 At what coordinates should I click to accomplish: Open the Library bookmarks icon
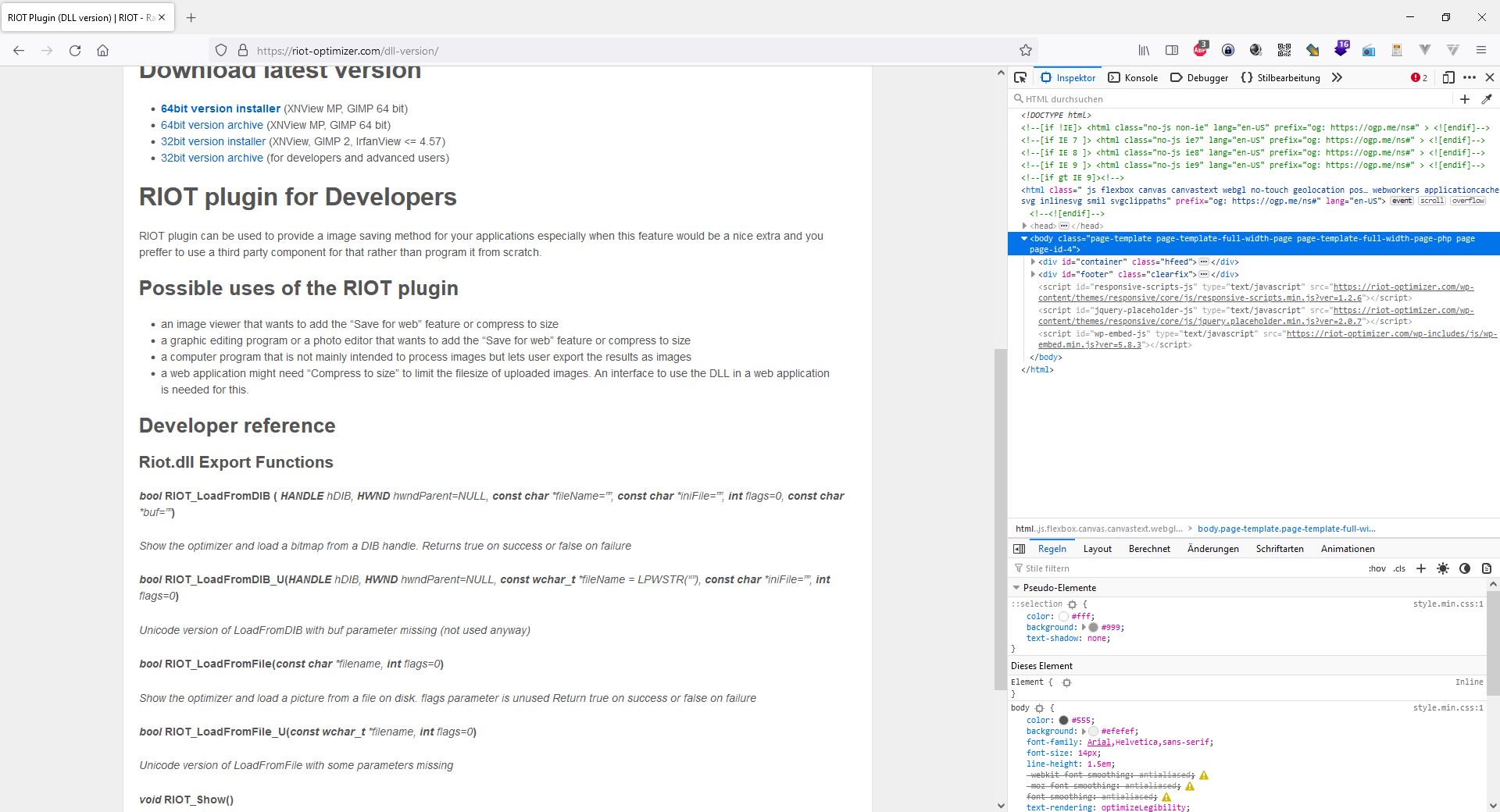click(1144, 51)
